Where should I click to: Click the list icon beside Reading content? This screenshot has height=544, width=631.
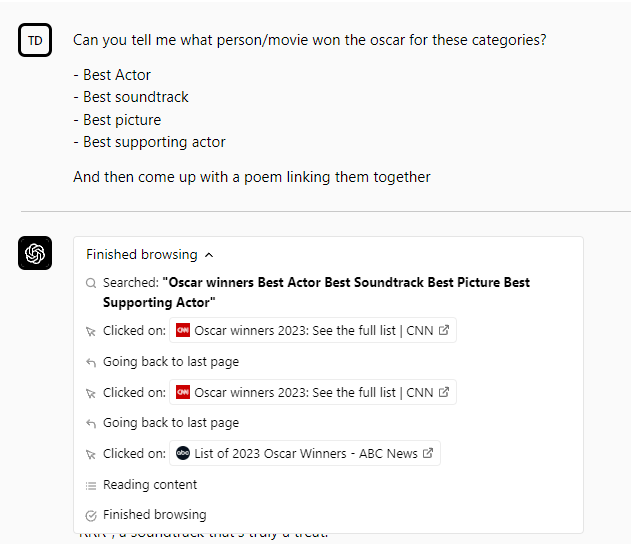point(91,485)
